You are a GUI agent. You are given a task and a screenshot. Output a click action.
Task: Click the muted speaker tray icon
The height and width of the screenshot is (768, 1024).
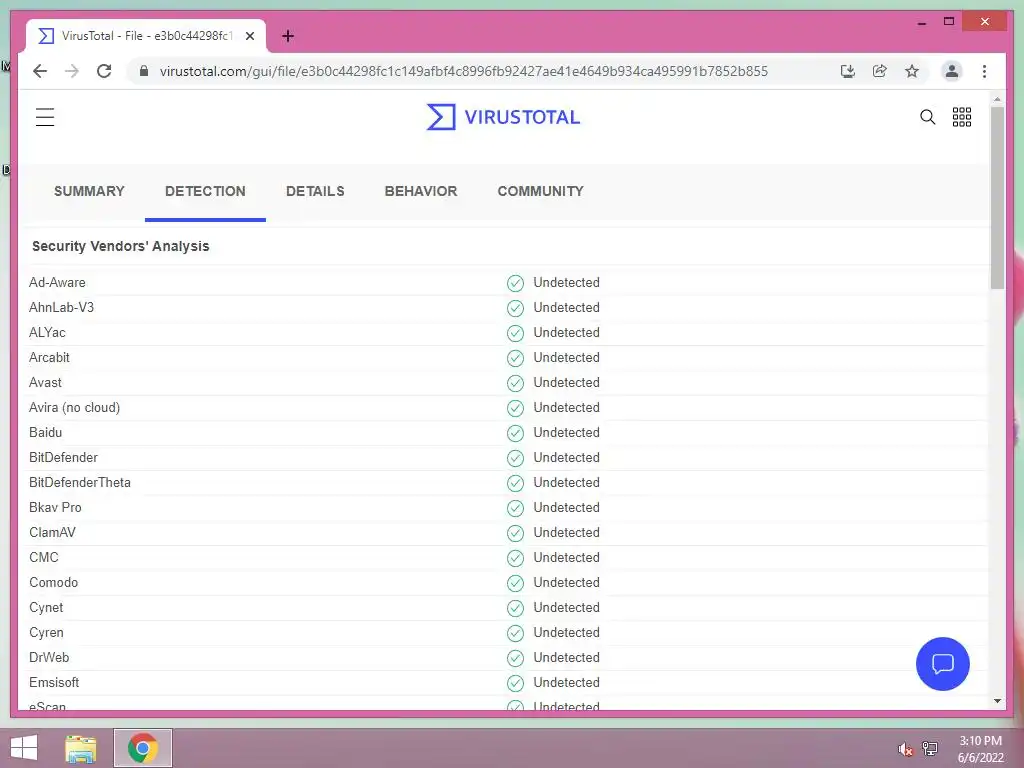pyautogui.click(x=904, y=750)
